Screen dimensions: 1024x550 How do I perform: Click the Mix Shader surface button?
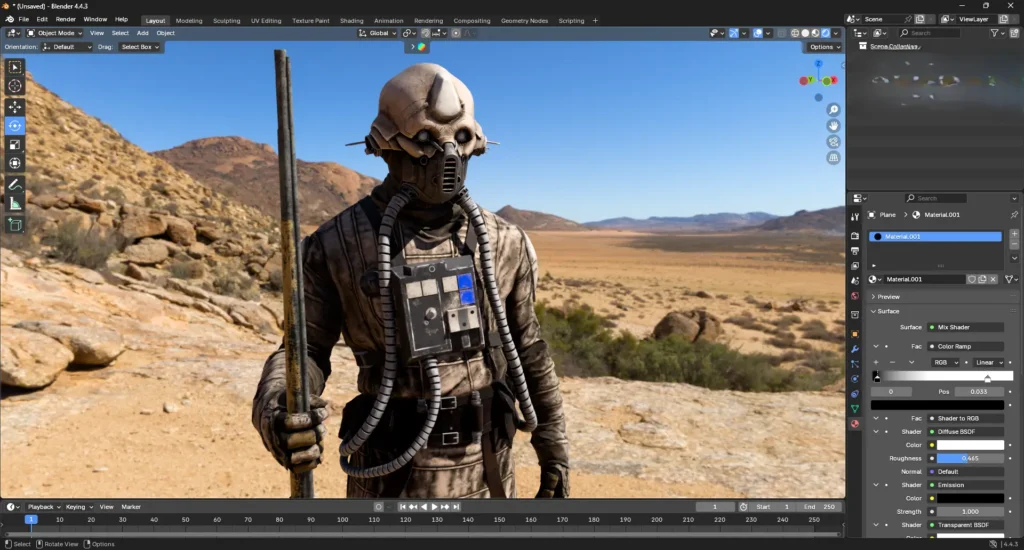pos(965,327)
